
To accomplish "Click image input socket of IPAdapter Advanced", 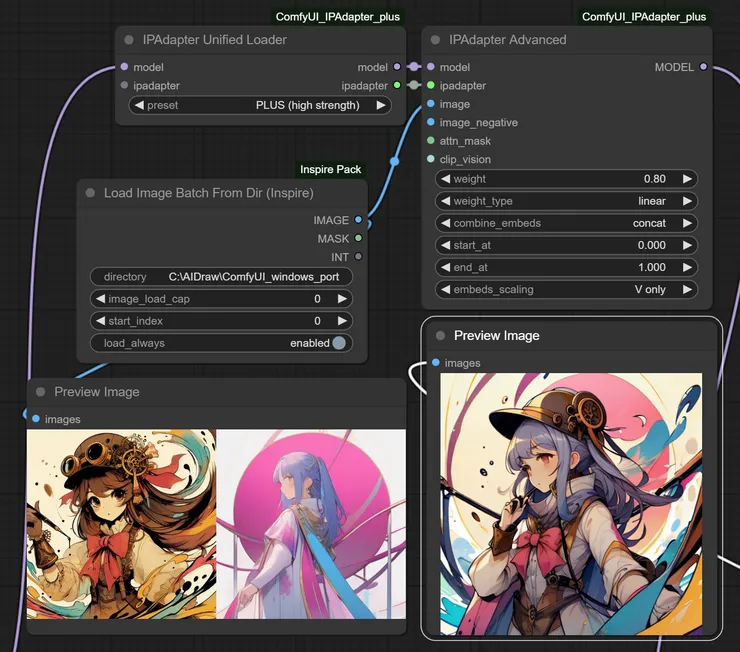I will click(430, 103).
